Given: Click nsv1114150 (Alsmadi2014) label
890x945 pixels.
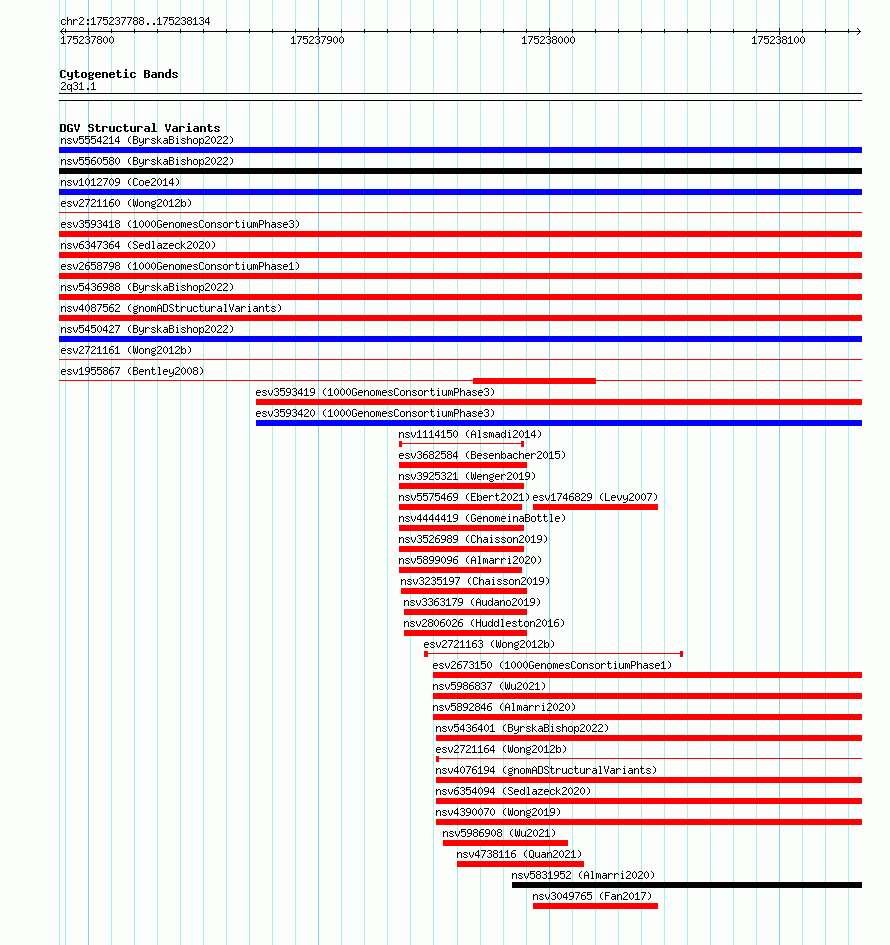Looking at the screenshot, I should (470, 435).
